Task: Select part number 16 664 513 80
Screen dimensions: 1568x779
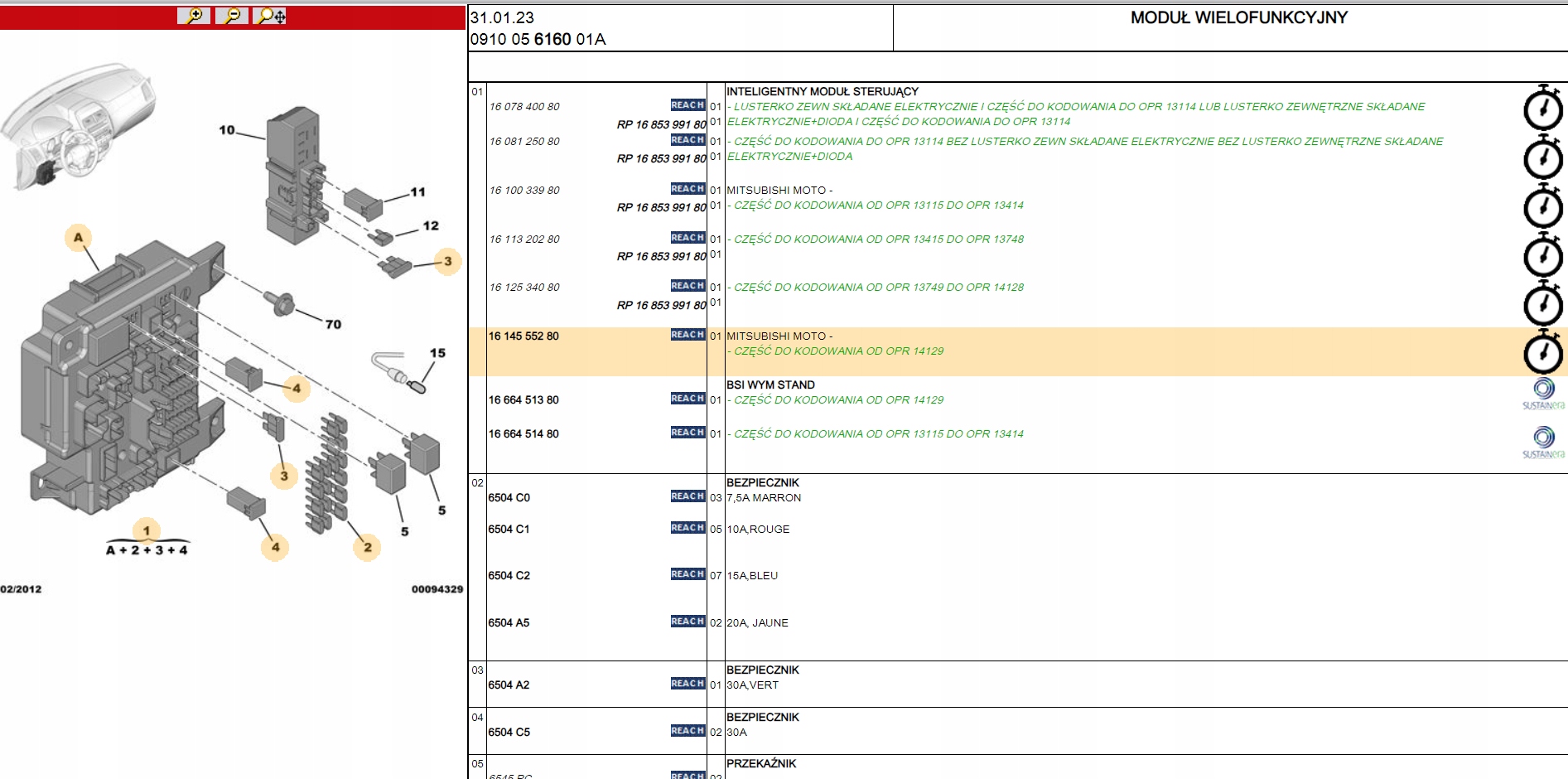Action: tap(523, 400)
